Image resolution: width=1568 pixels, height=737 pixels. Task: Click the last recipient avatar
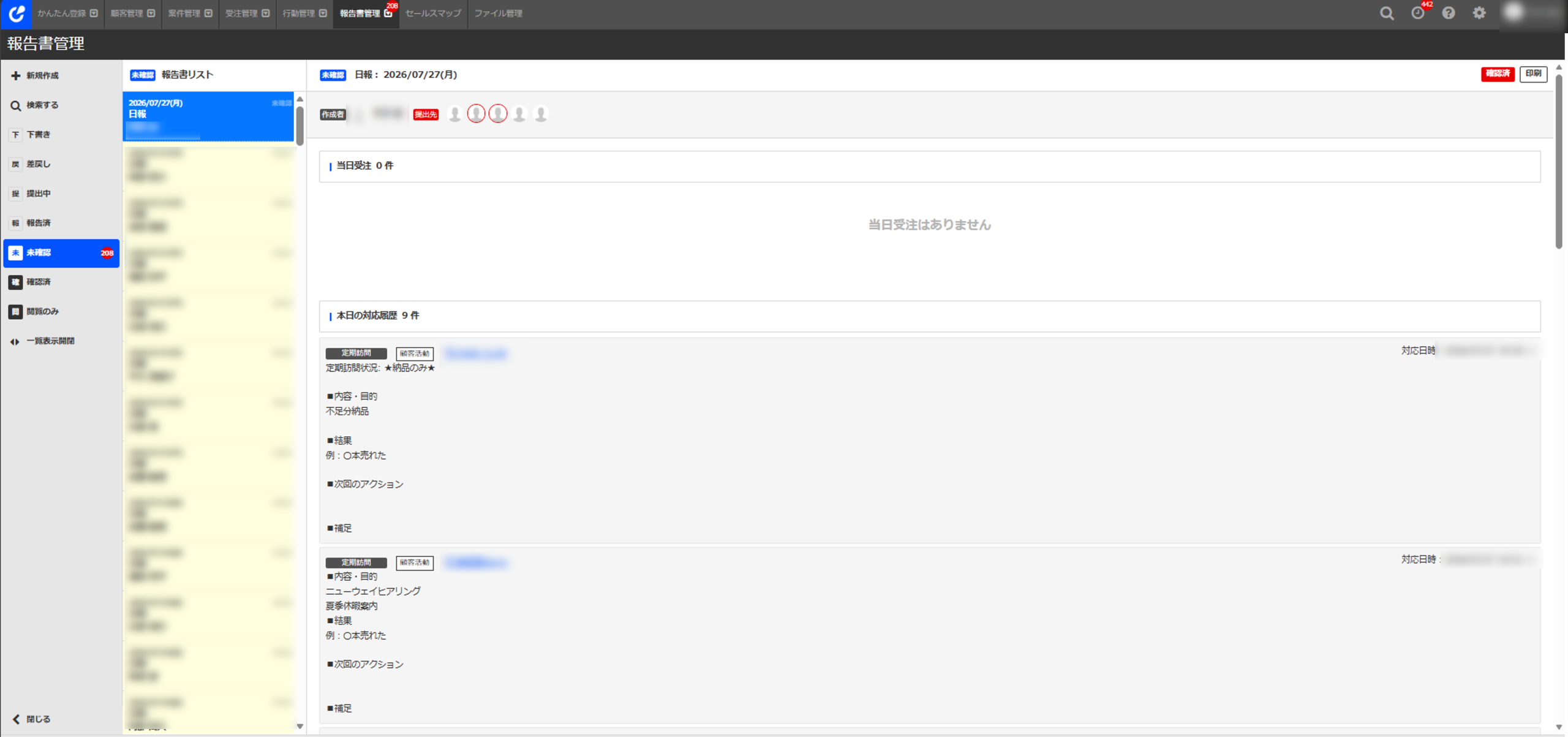541,114
